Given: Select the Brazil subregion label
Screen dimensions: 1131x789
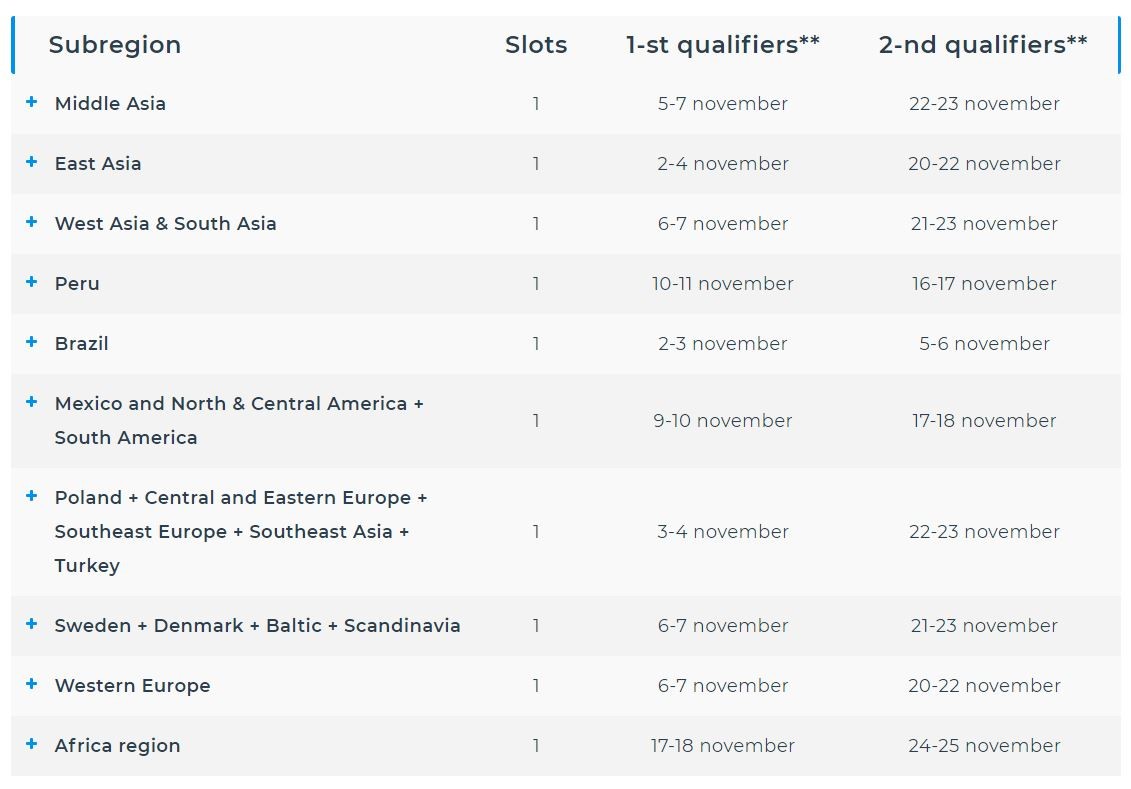Looking at the screenshot, I should coord(82,343).
